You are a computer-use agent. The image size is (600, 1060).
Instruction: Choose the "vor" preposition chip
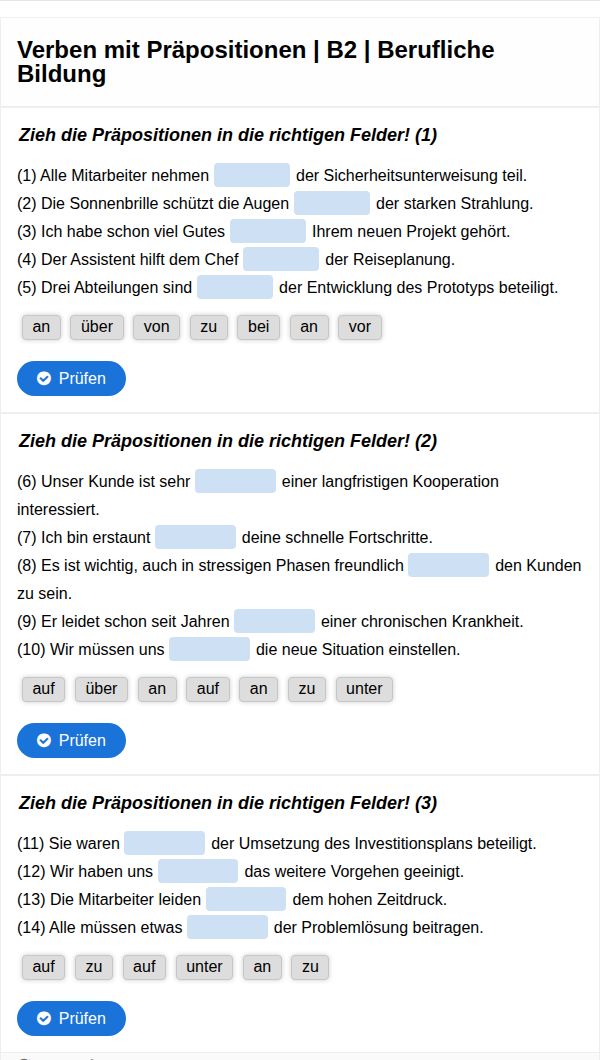tap(359, 327)
